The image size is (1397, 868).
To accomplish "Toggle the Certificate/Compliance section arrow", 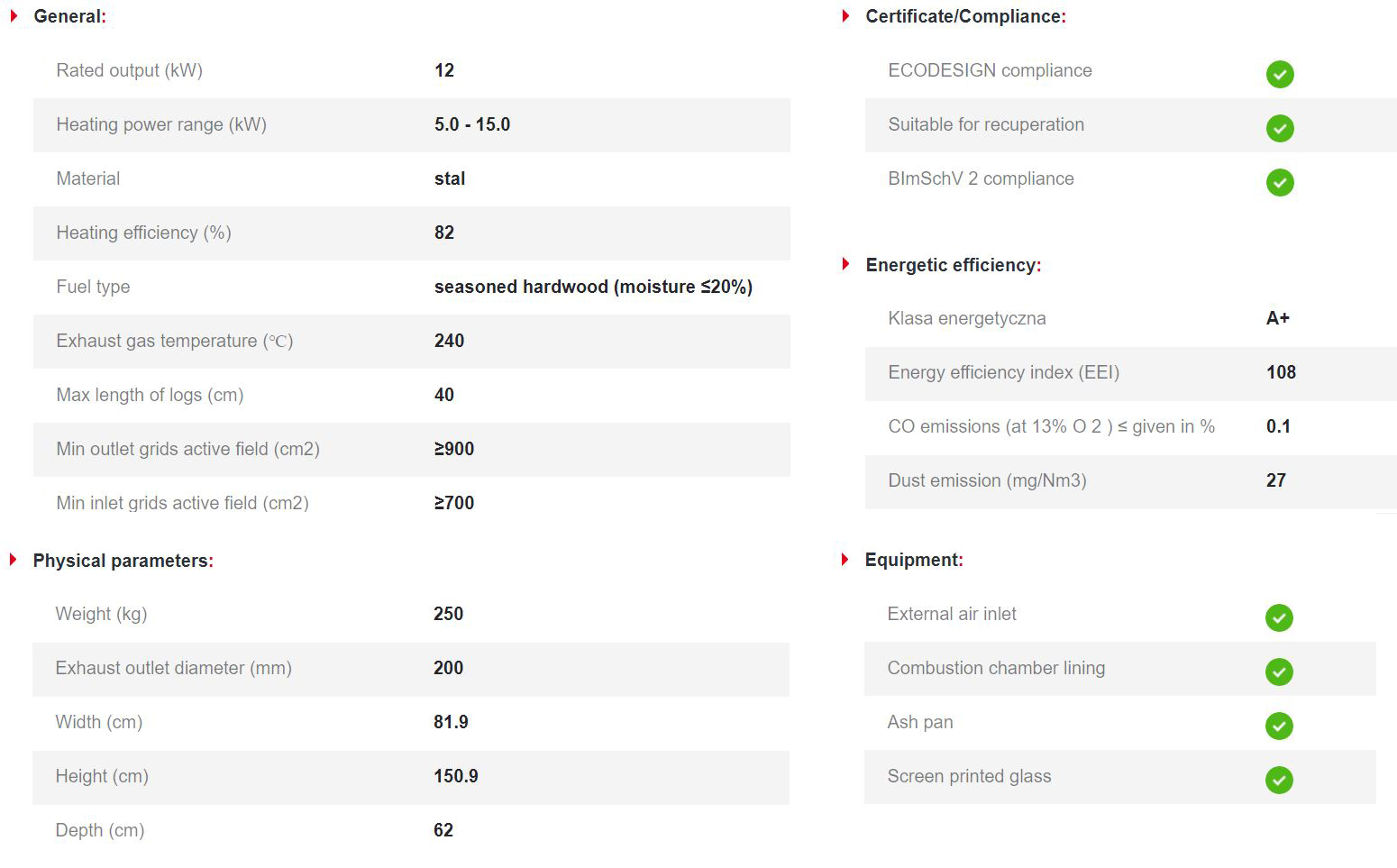I will 845,16.
